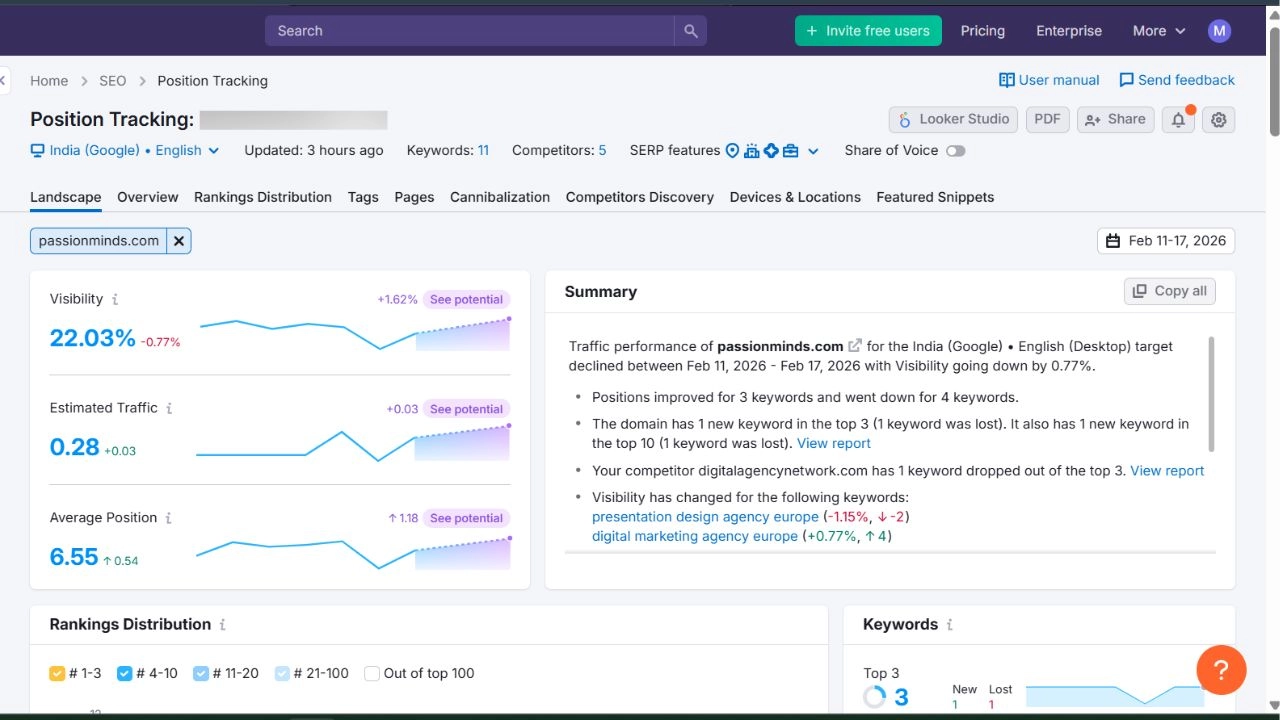This screenshot has height=720, width=1280.
Task: Click the briefcase jobs SERP feature icon
Action: 789,150
